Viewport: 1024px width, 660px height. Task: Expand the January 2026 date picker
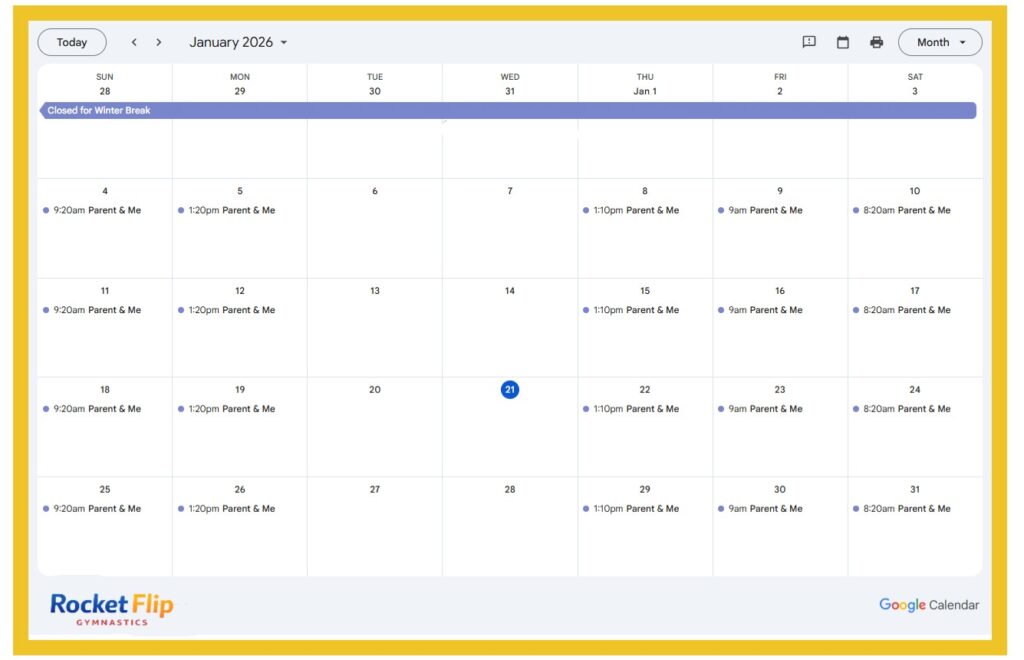[238, 42]
